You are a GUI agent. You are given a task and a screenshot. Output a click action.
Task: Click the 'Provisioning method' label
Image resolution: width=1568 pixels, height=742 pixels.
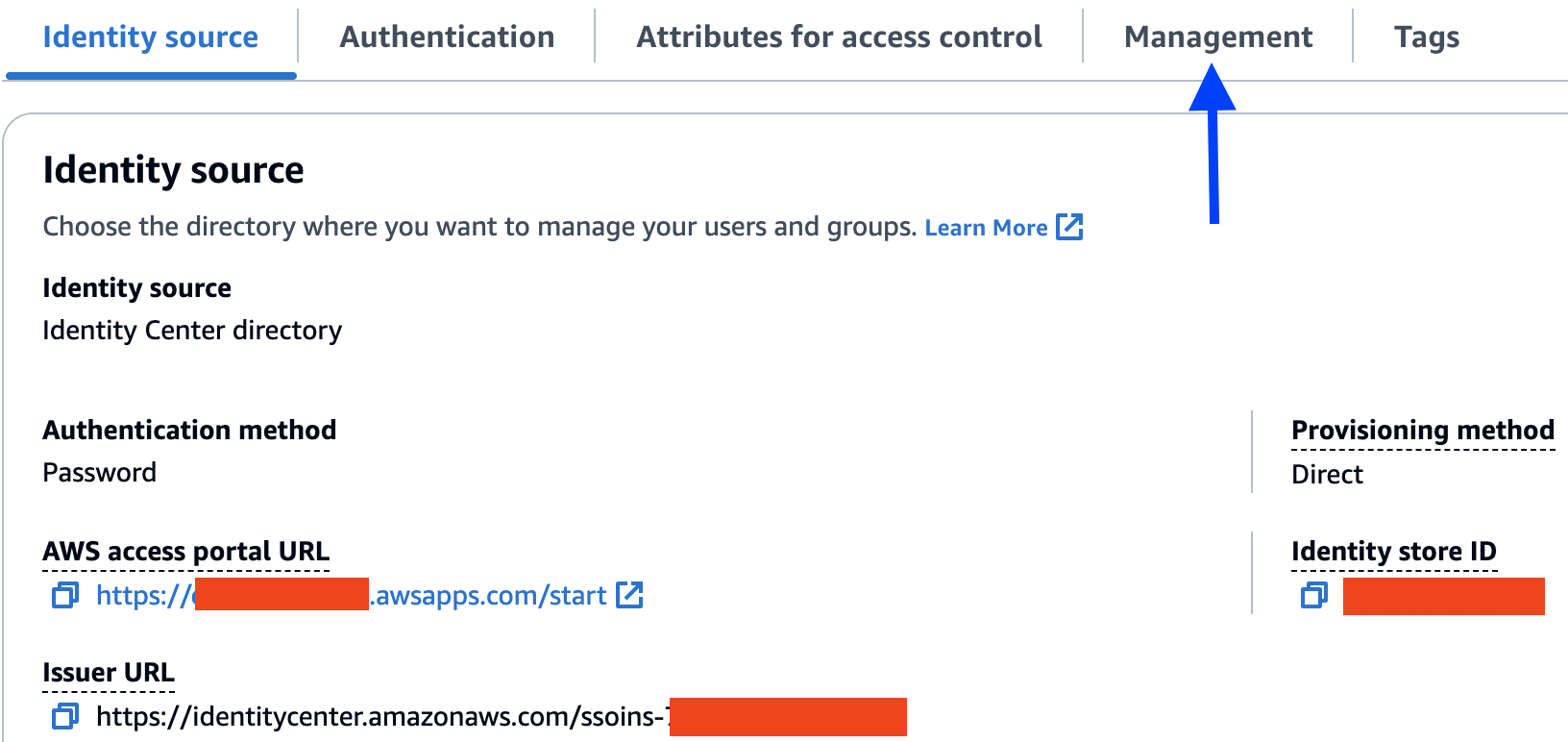[x=1423, y=431]
